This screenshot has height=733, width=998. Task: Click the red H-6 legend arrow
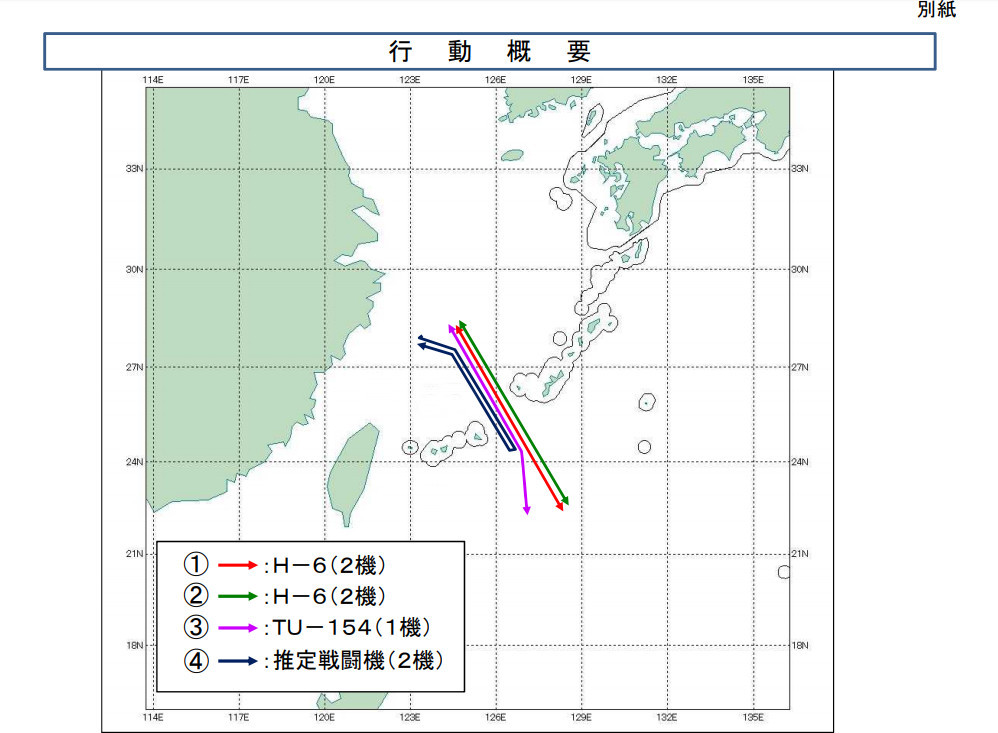tap(237, 565)
